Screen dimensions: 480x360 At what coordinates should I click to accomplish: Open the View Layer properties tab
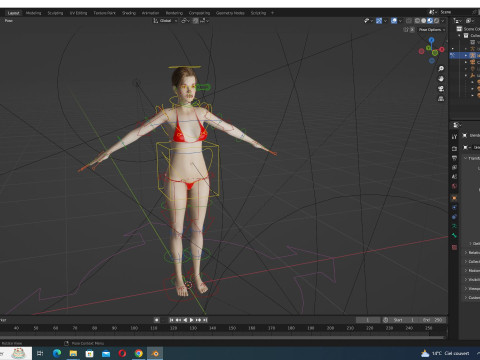point(454,167)
